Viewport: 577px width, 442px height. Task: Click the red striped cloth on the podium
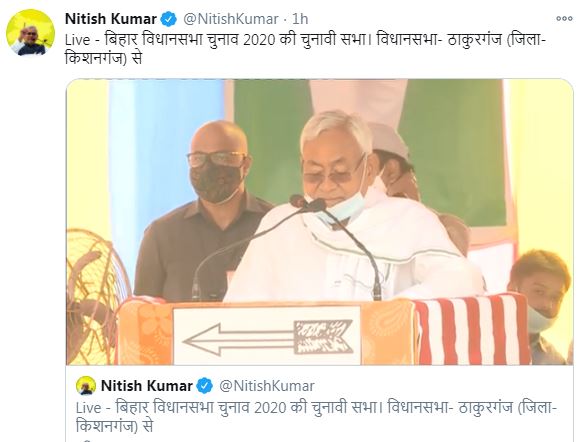coord(472,329)
